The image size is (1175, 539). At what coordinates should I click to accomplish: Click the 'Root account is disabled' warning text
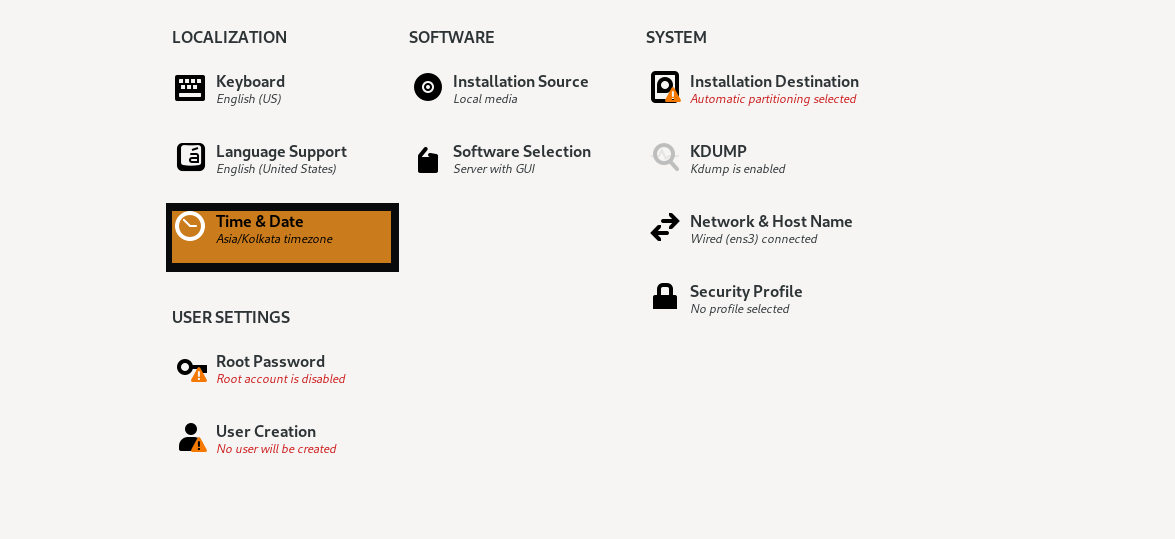tap(281, 379)
